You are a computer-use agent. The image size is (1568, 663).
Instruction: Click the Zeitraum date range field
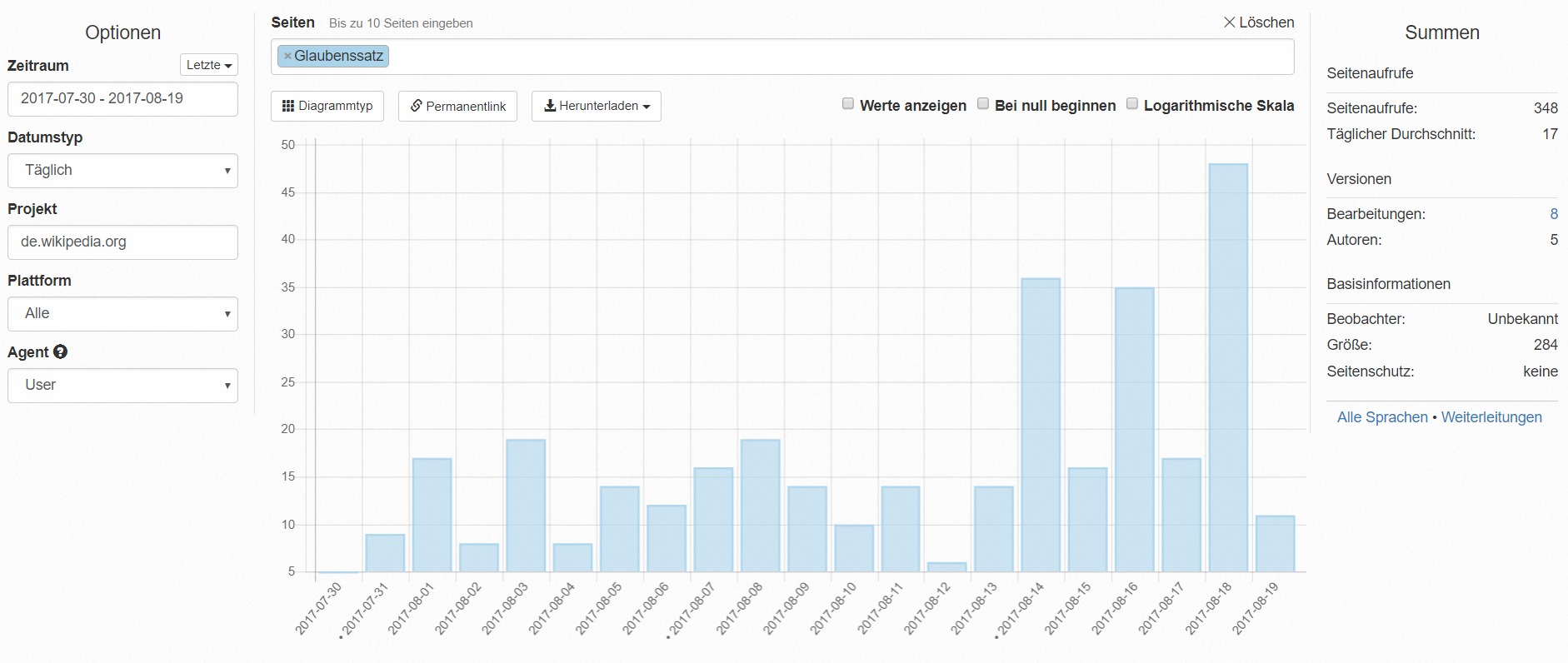click(122, 99)
